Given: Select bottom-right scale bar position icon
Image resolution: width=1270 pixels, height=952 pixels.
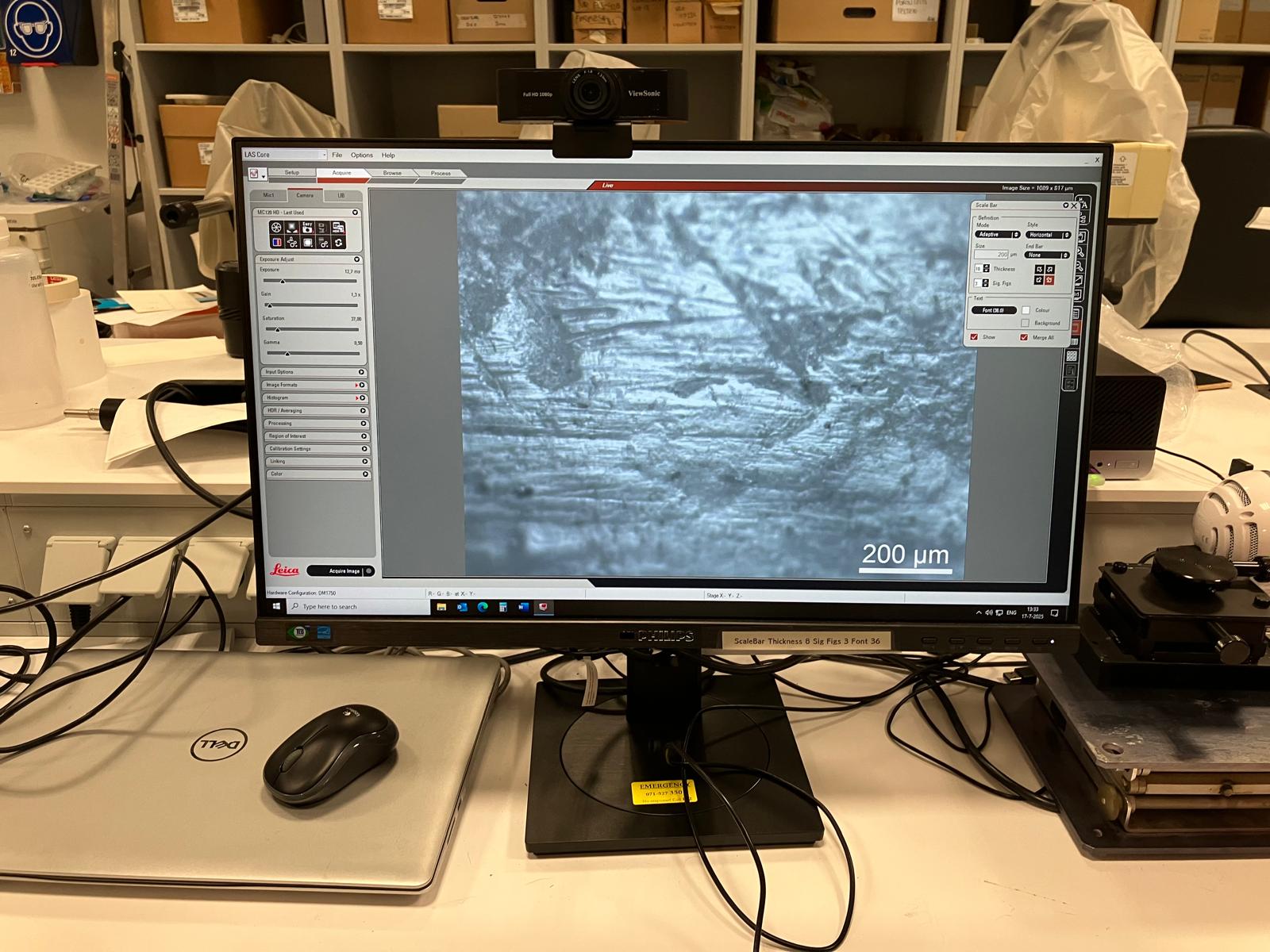Looking at the screenshot, I should [1049, 280].
